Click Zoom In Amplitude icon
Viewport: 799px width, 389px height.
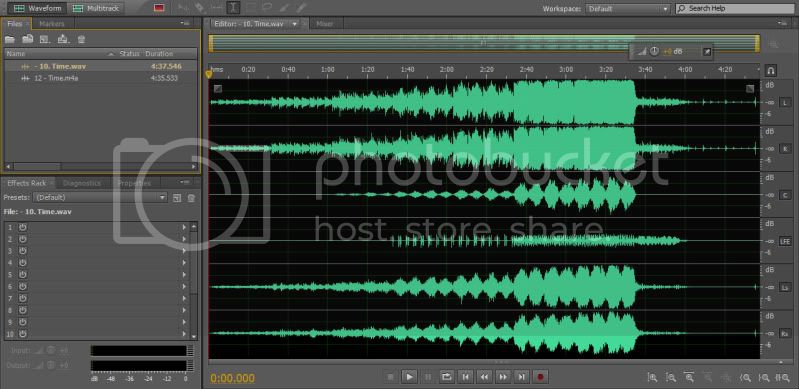(x=652, y=377)
